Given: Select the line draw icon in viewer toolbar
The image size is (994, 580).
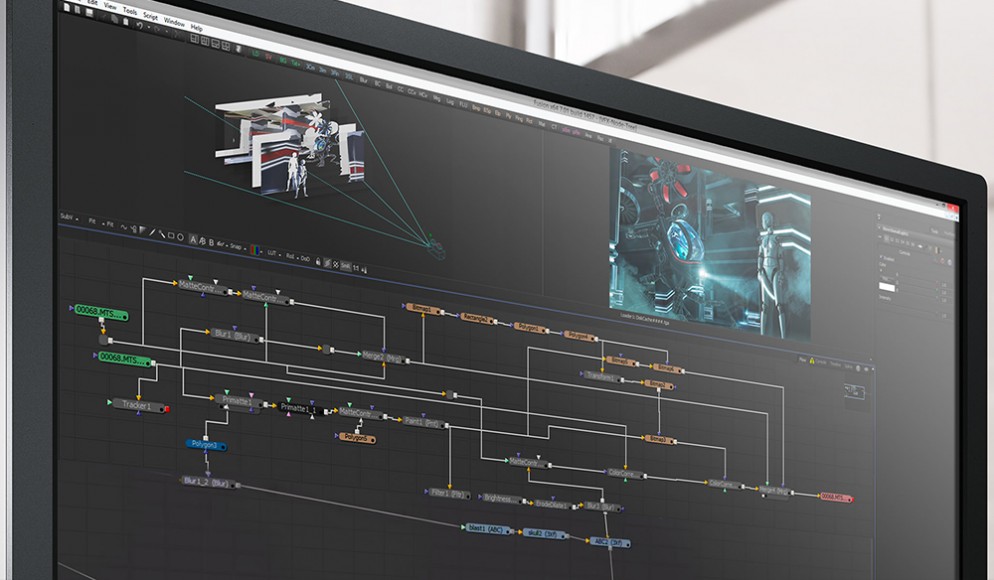Looking at the screenshot, I should (152, 231).
